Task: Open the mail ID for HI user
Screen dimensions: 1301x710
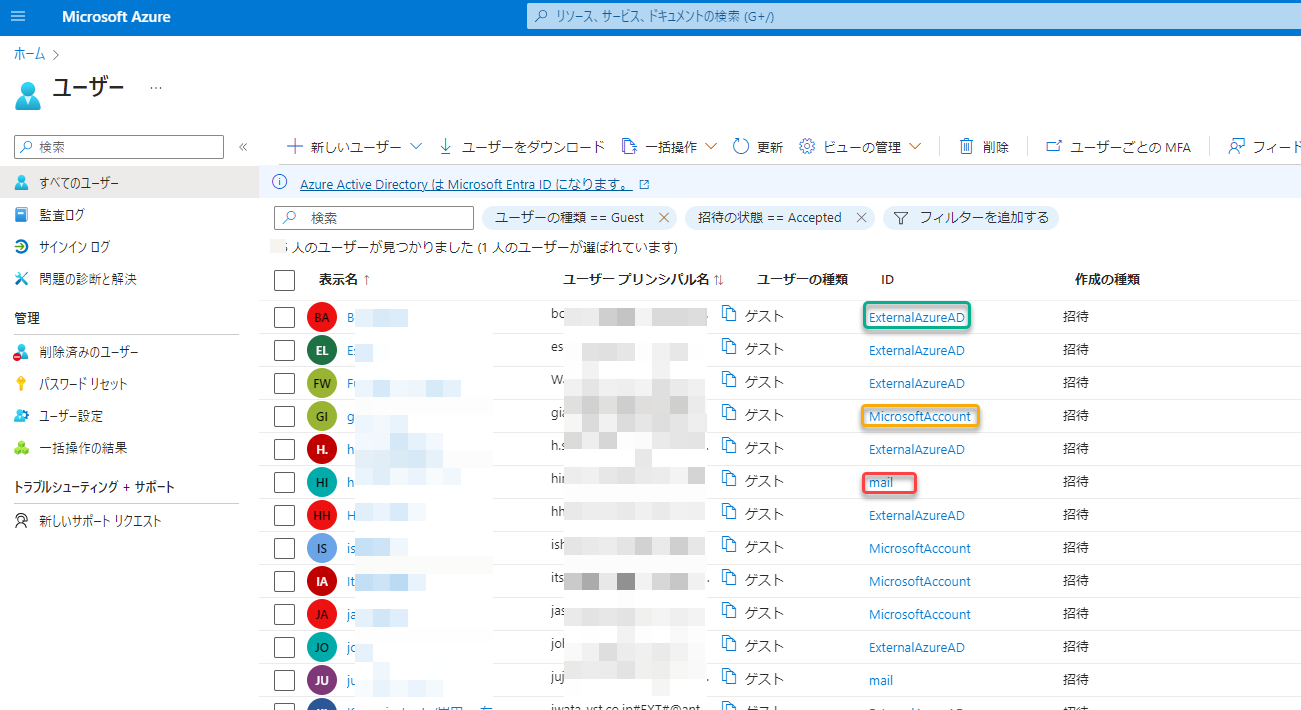Action: (x=881, y=482)
